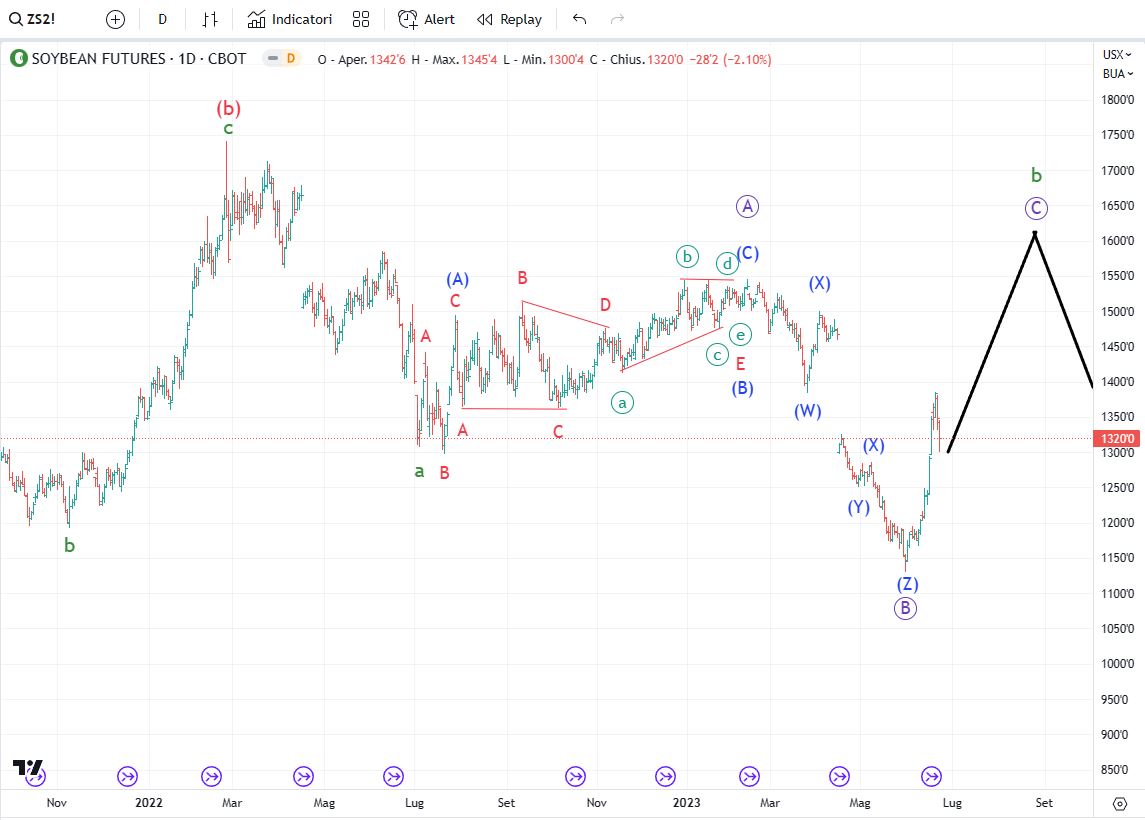This screenshot has height=820, width=1145.
Task: Click the grey dash status indicator in legend
Action: point(272,58)
